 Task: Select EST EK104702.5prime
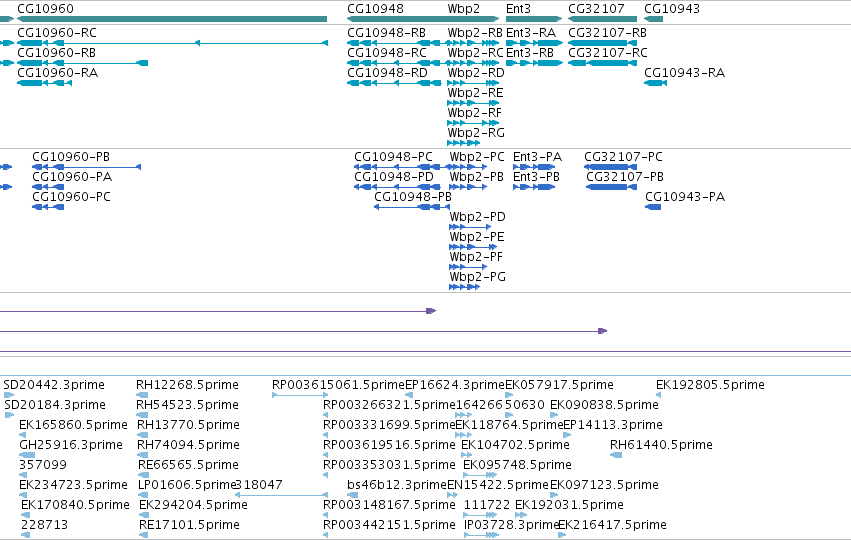click(516, 445)
